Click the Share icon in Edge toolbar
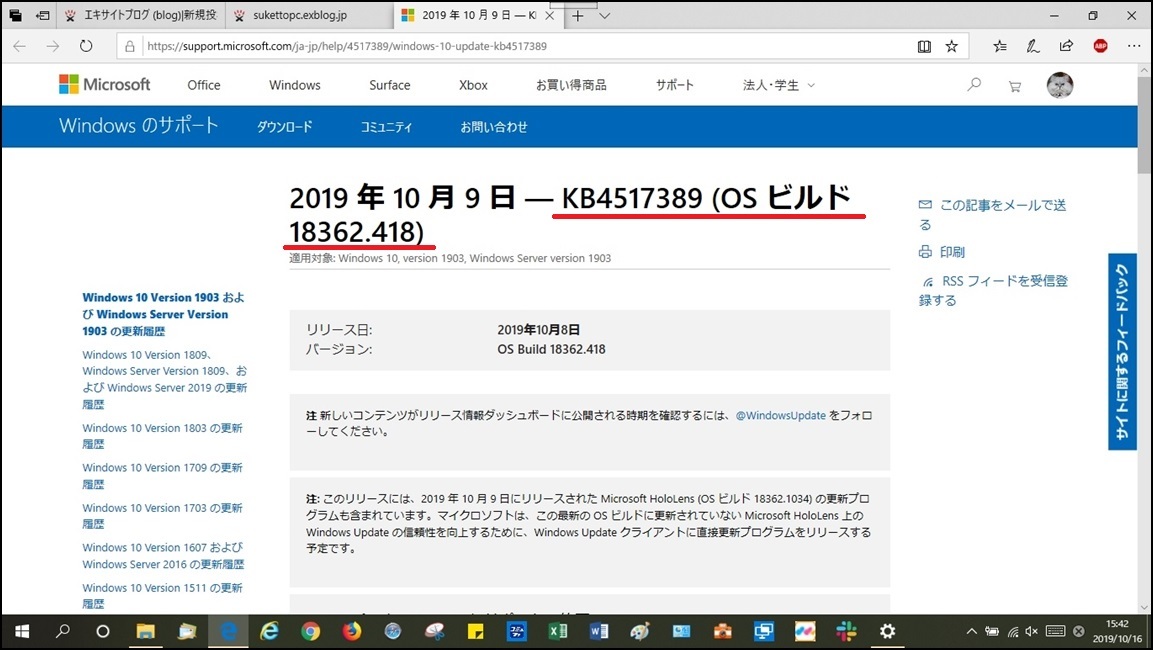Image resolution: width=1153 pixels, height=650 pixels. (x=1066, y=46)
